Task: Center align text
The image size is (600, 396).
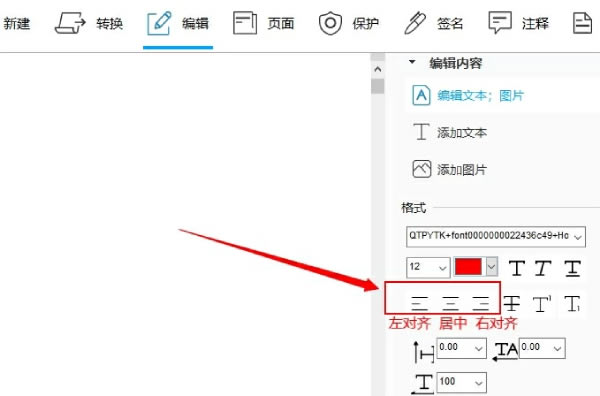Action: [x=450, y=303]
